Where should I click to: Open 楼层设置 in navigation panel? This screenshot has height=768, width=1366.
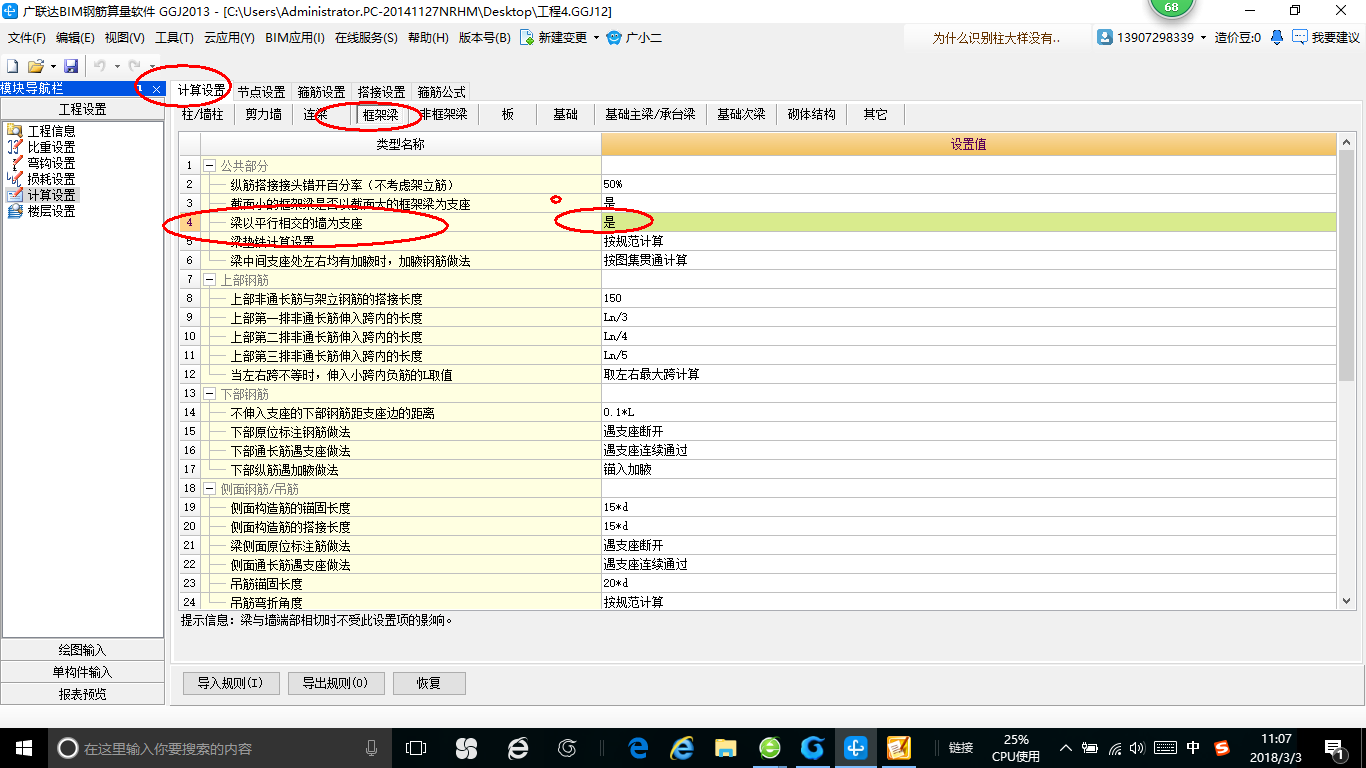pyautogui.click(x=51, y=211)
